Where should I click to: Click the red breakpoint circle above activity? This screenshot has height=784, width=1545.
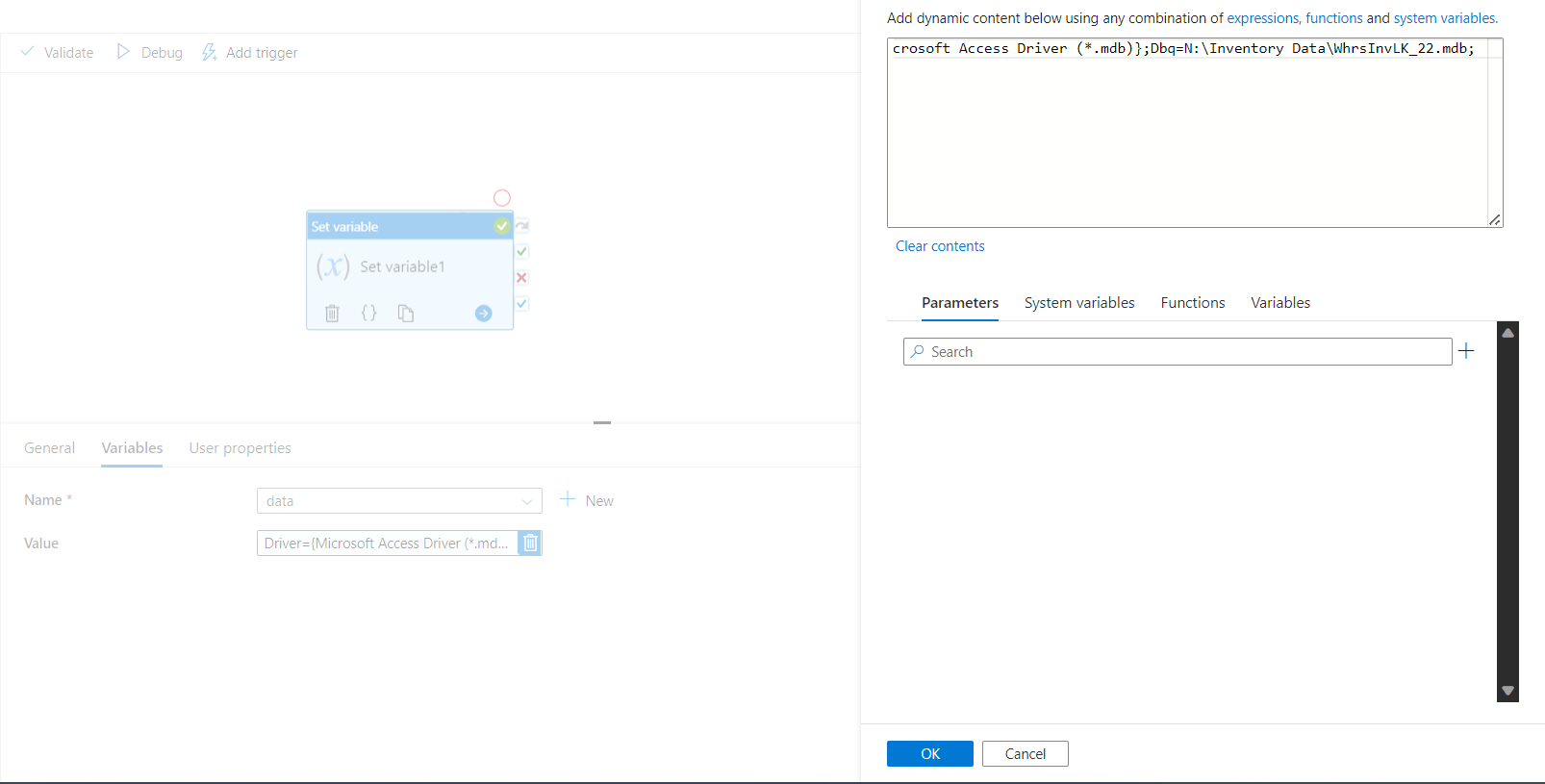click(x=502, y=198)
